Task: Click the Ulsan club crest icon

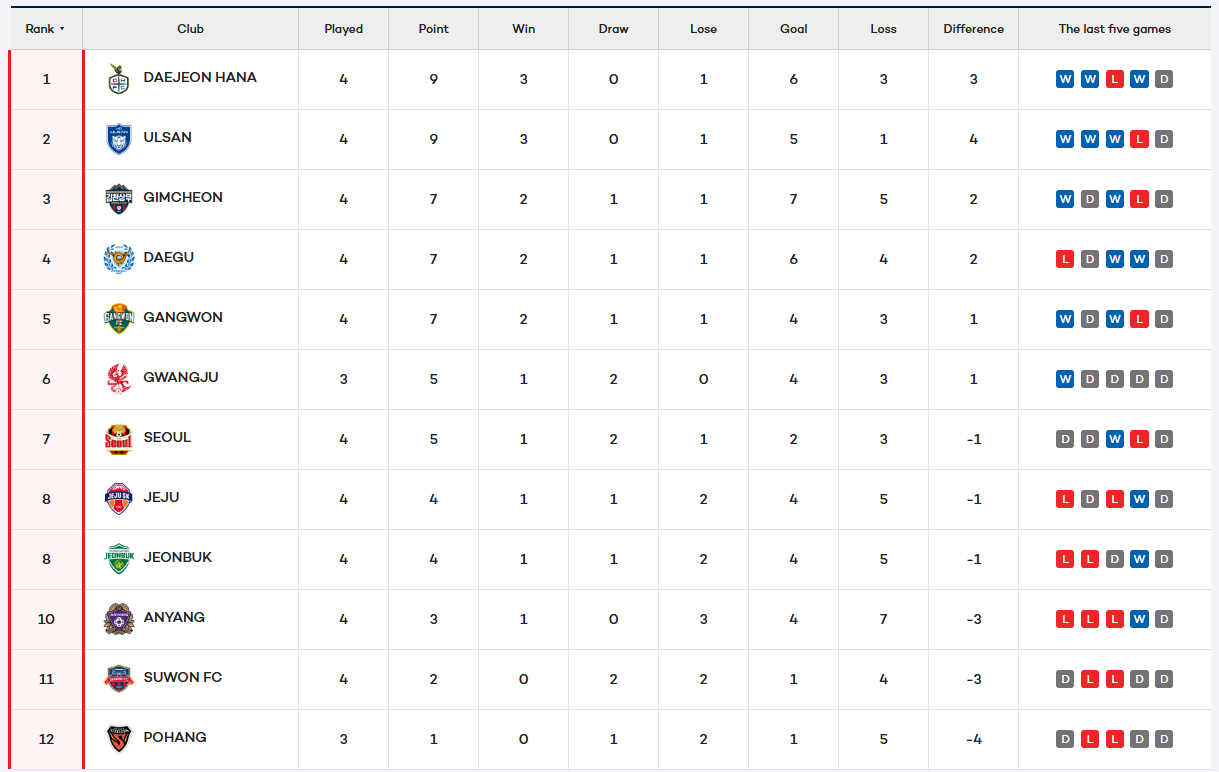Action: click(x=118, y=139)
